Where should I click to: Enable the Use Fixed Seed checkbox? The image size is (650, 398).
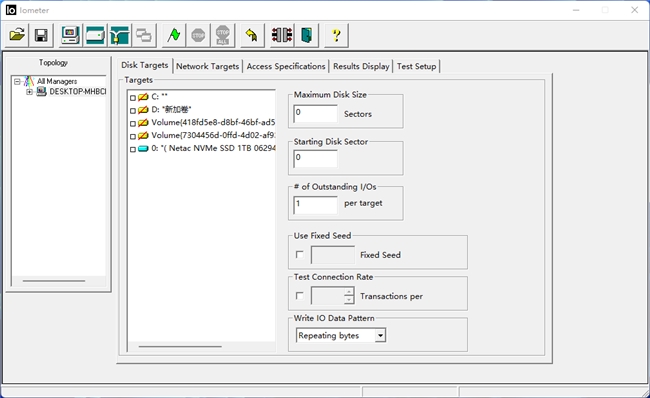pos(299,255)
